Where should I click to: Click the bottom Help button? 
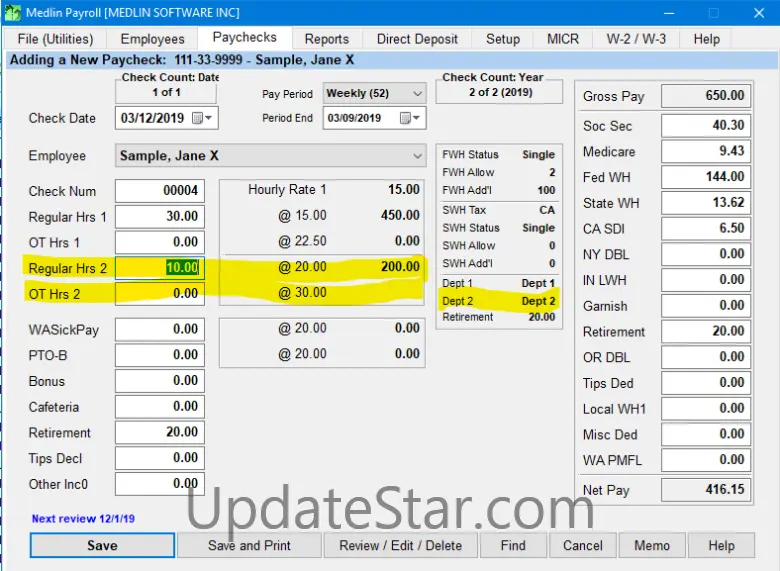click(x=721, y=545)
